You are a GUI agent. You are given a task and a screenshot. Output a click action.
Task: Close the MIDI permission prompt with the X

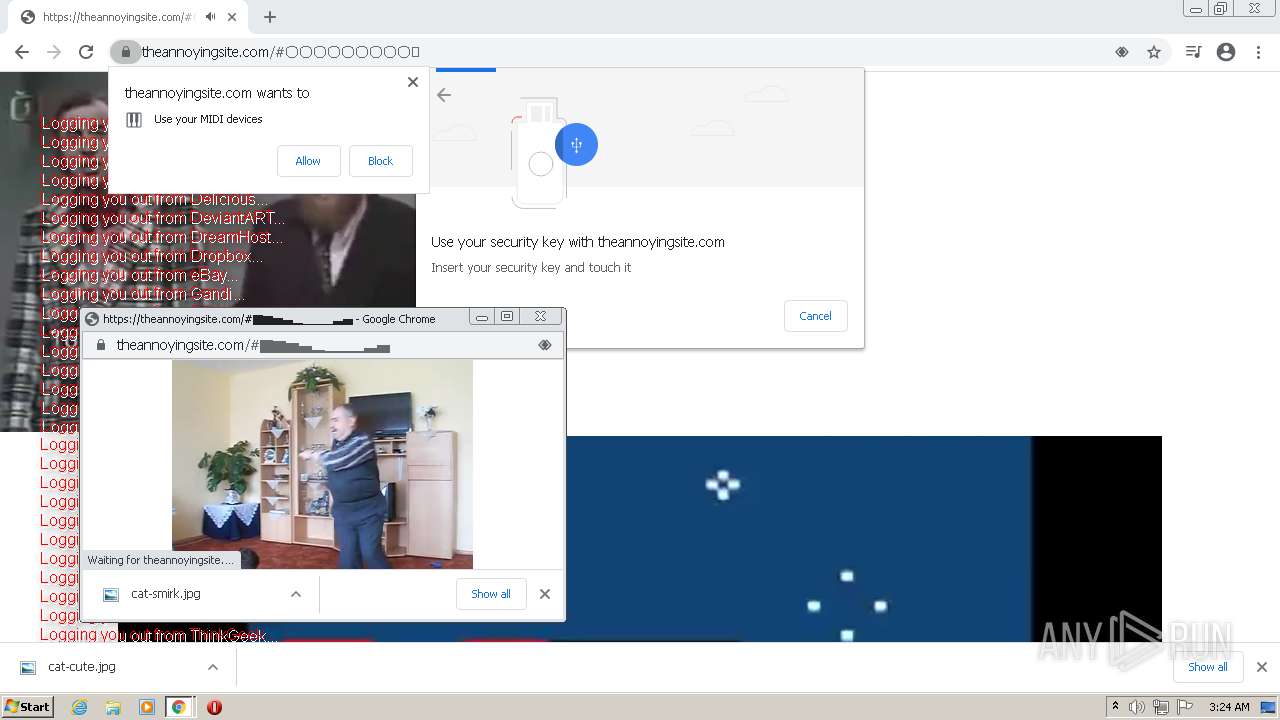click(x=413, y=82)
